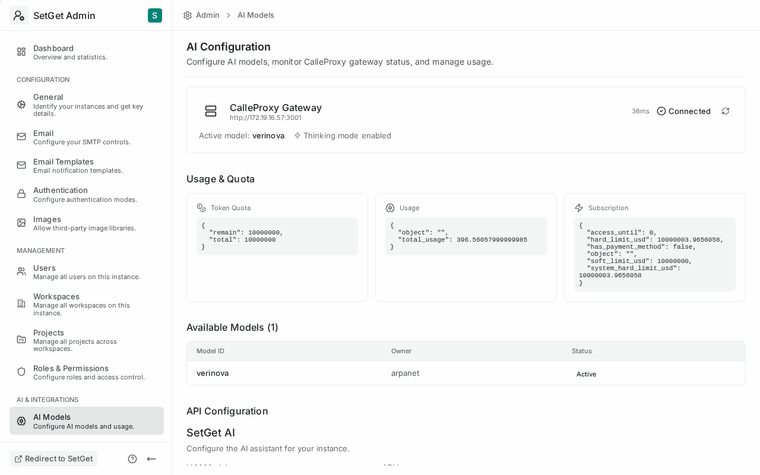Viewport: 760px width, 475px height.
Task: Click the Owner column header
Action: (x=401, y=351)
